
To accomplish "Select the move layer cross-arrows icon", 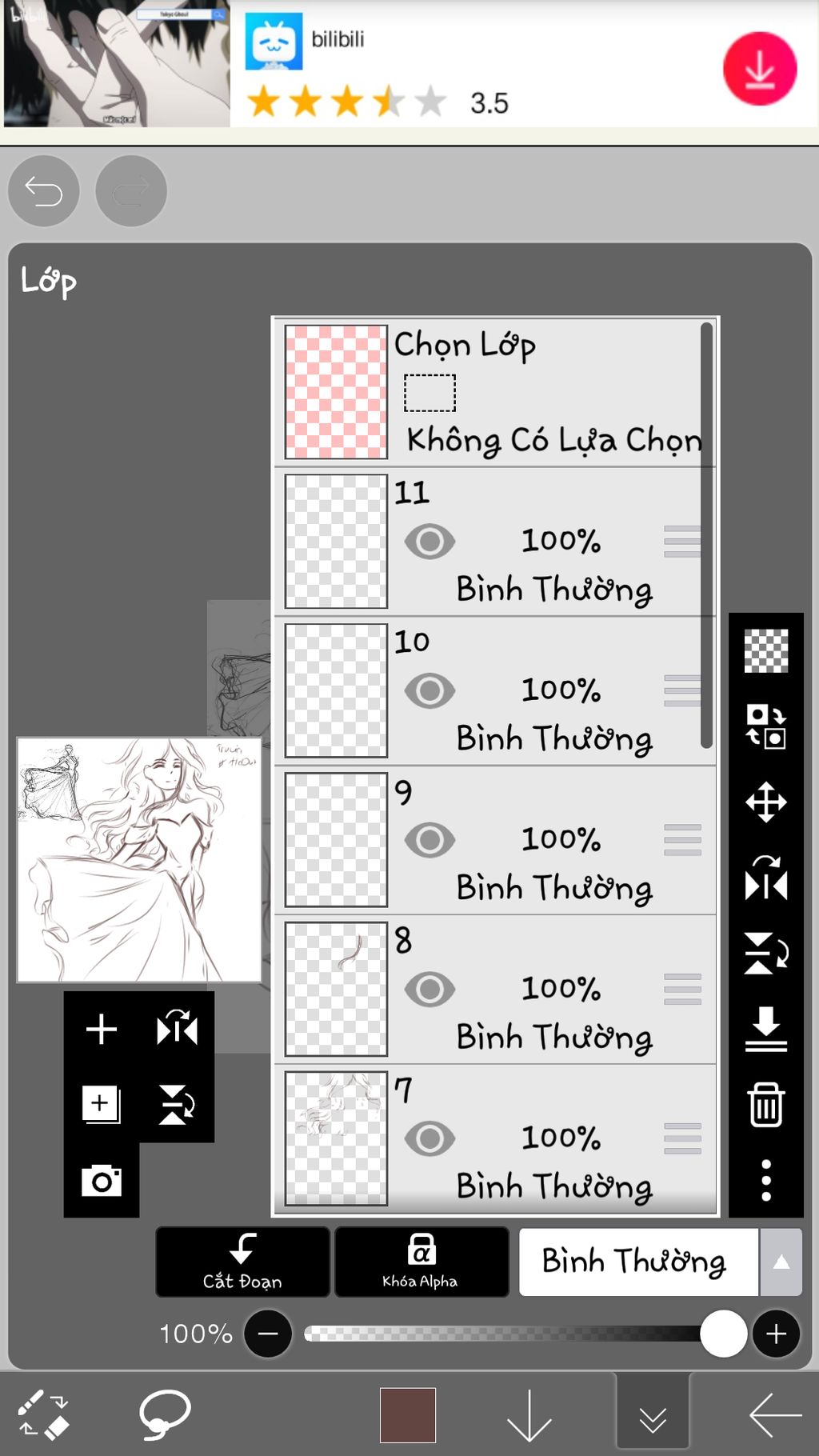I will pos(765,802).
